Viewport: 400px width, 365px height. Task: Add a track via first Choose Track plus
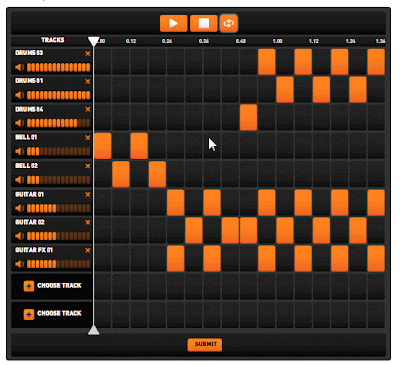click(29, 286)
